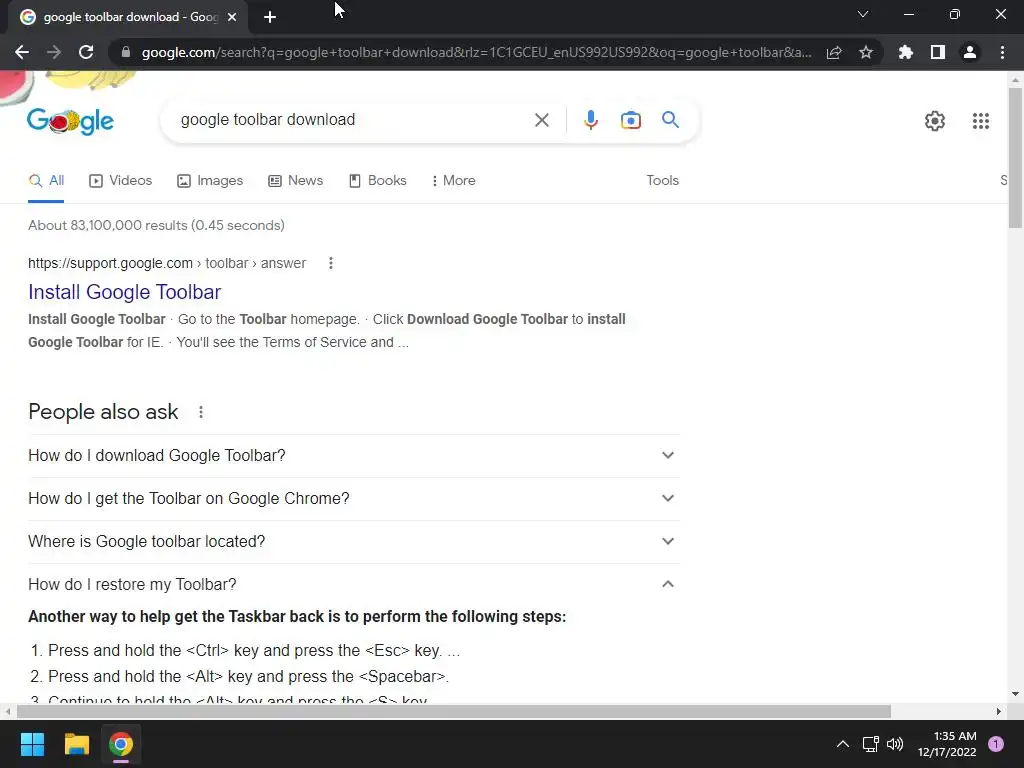Image resolution: width=1024 pixels, height=768 pixels.
Task: Open the volume speaker tray icon
Action: pos(895,744)
